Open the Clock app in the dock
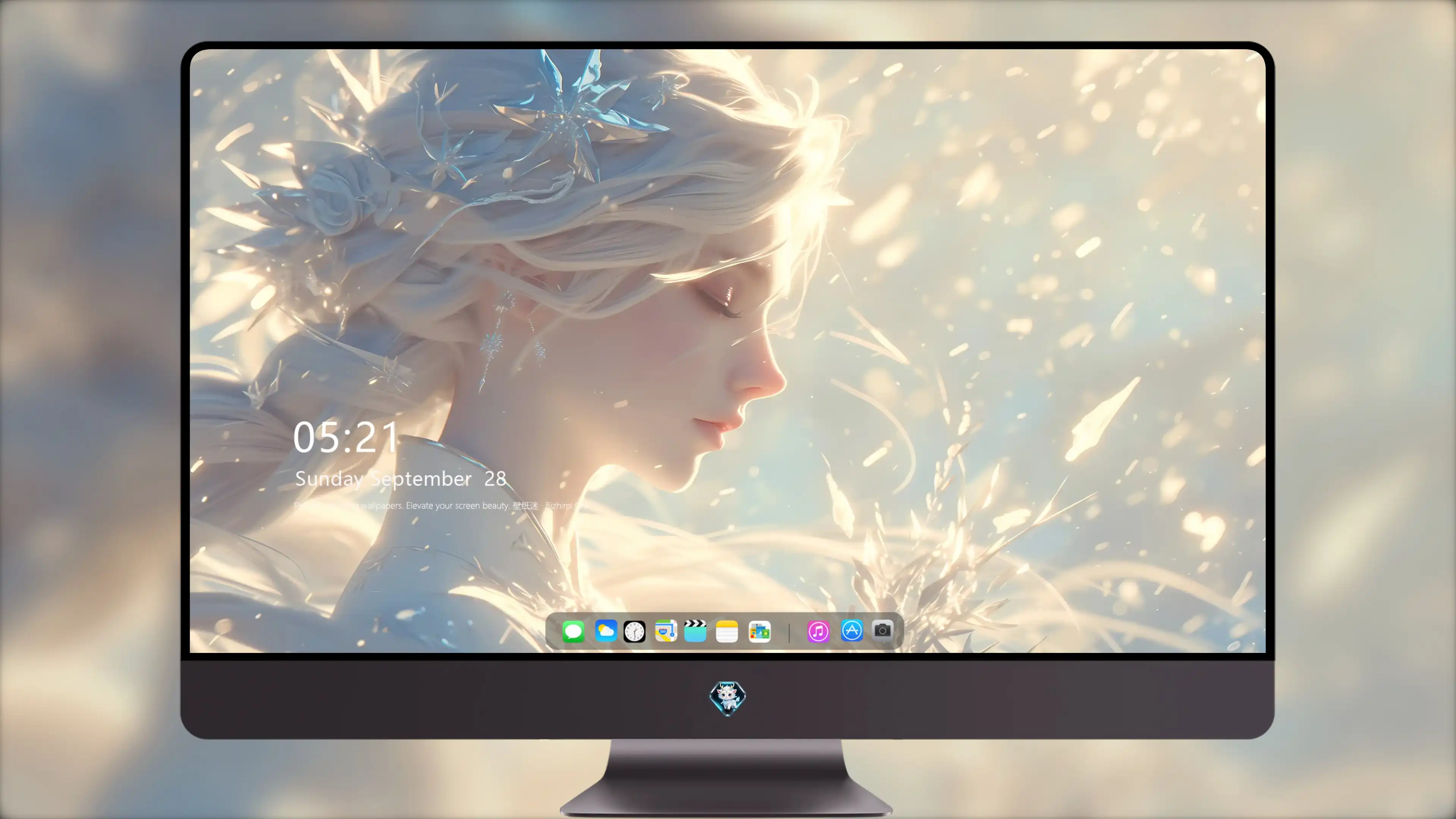 tap(634, 631)
